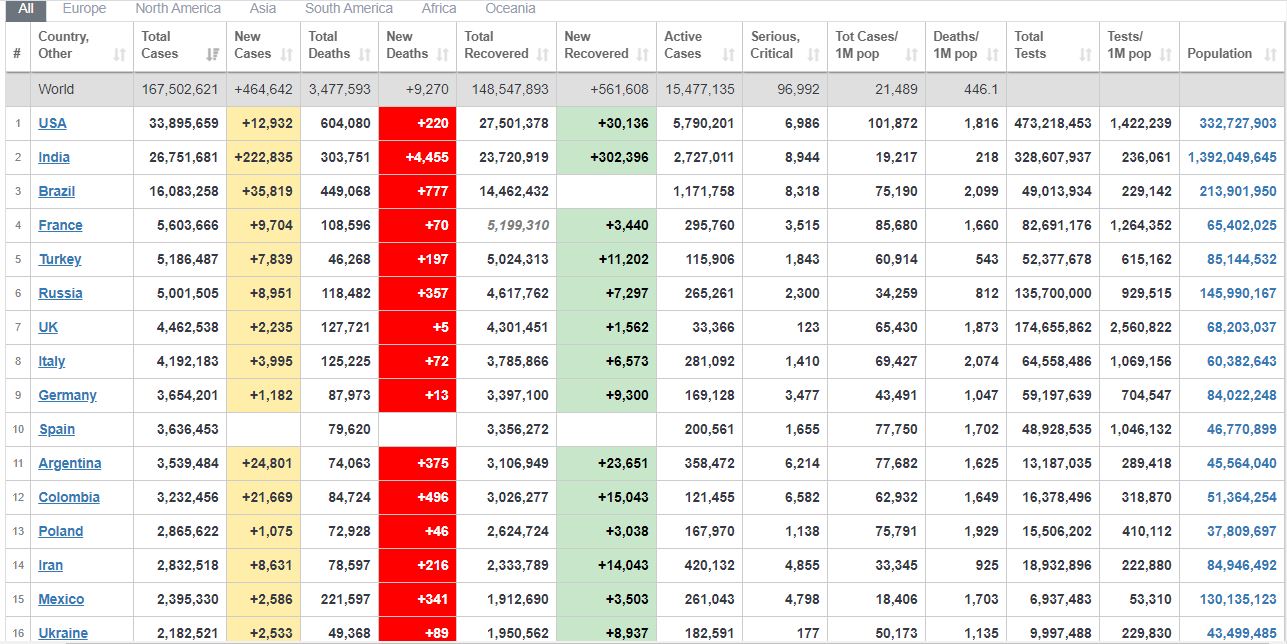Show the Asia region tab
This screenshot has width=1287, height=644.
[263, 8]
